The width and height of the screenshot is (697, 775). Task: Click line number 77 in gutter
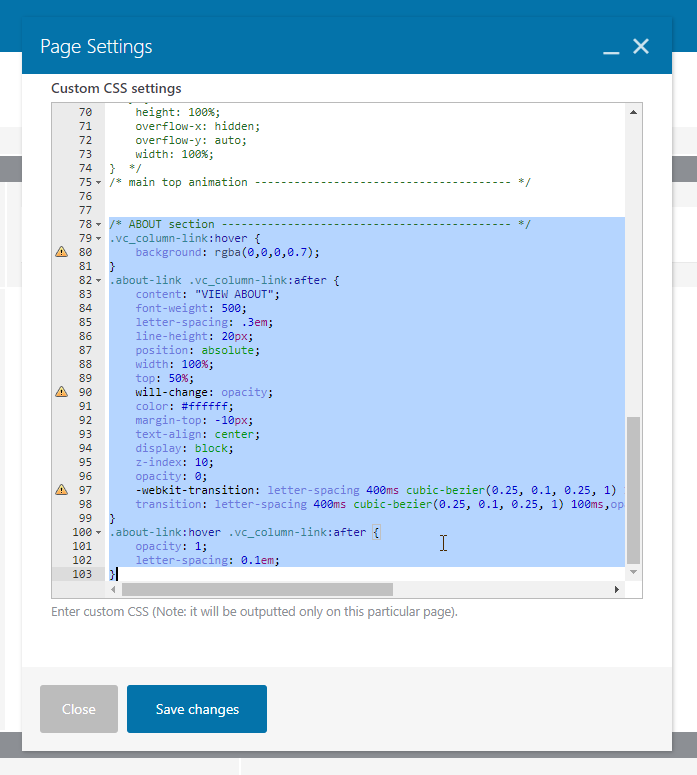point(86,211)
